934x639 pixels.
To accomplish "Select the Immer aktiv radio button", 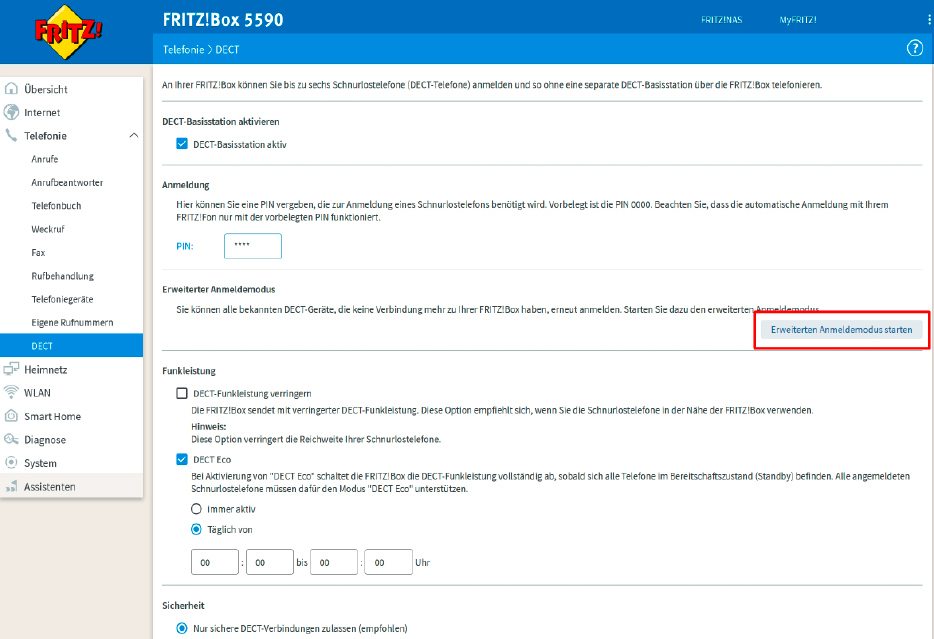I will (196, 509).
